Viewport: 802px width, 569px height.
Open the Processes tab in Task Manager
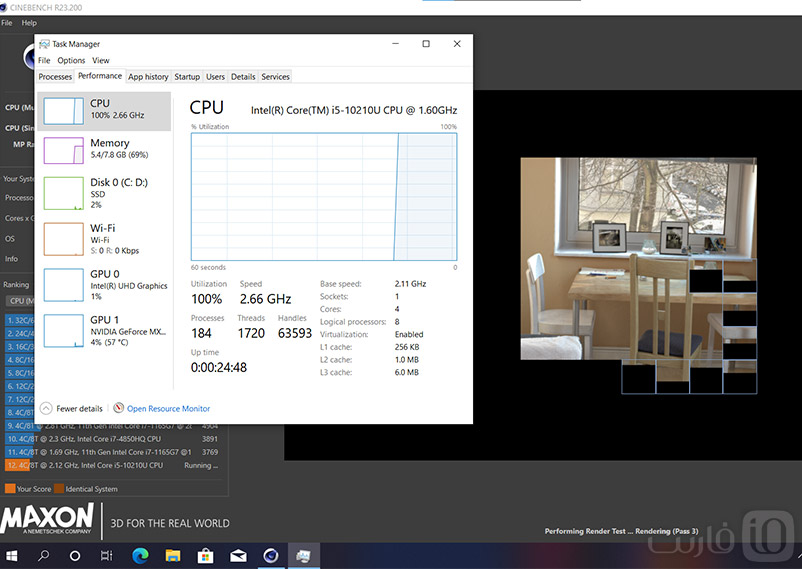55,77
